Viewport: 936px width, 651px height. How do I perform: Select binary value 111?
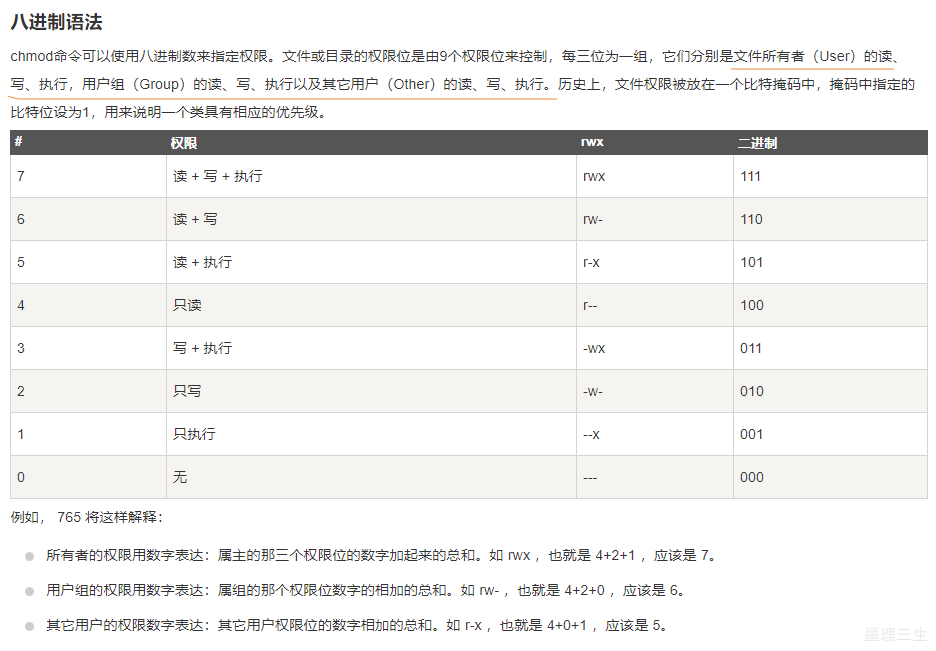point(750,176)
